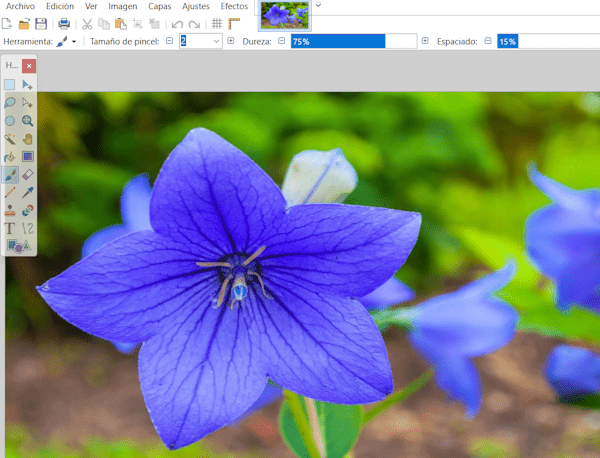Open the Efectos menu

pyautogui.click(x=234, y=6)
